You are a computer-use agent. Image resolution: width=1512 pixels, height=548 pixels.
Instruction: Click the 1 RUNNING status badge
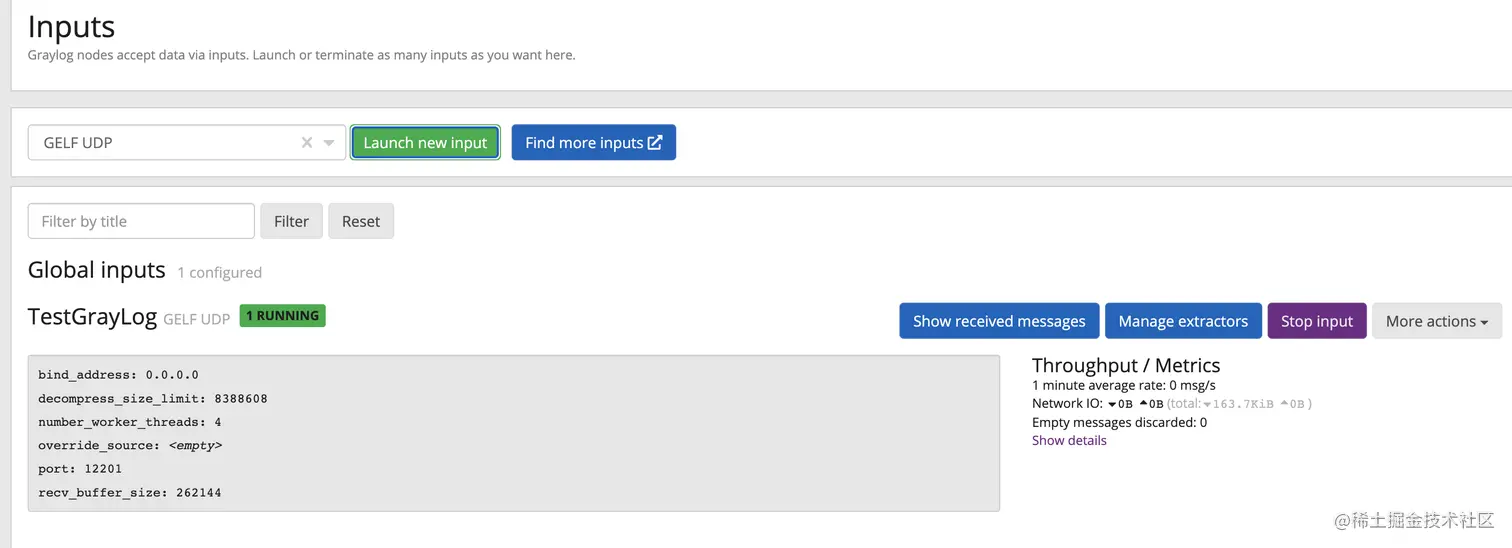tap(282, 316)
